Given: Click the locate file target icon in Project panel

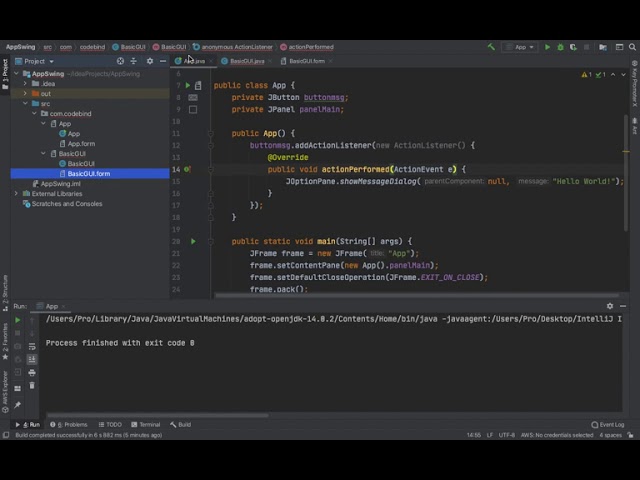Looking at the screenshot, I should tap(120, 61).
